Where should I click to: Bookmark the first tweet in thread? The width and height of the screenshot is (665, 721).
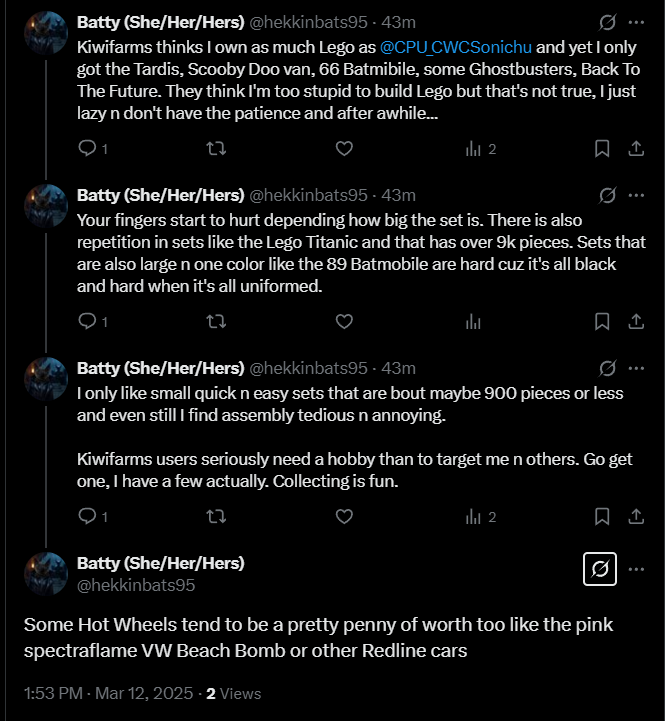click(602, 149)
